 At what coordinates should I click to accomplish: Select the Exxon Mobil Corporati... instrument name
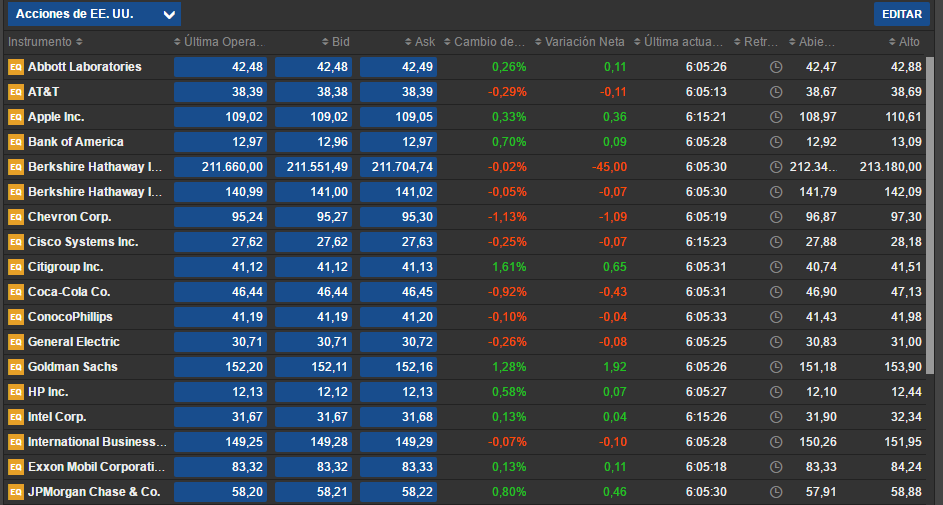(x=96, y=467)
